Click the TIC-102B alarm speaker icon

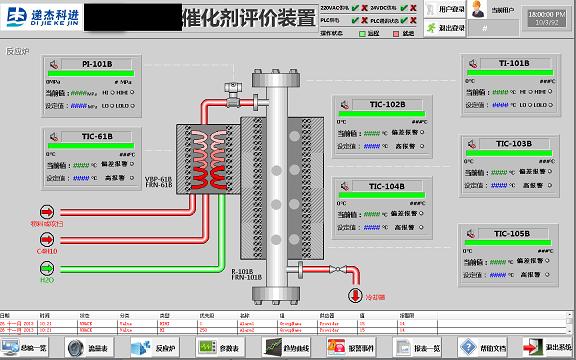coord(344,105)
